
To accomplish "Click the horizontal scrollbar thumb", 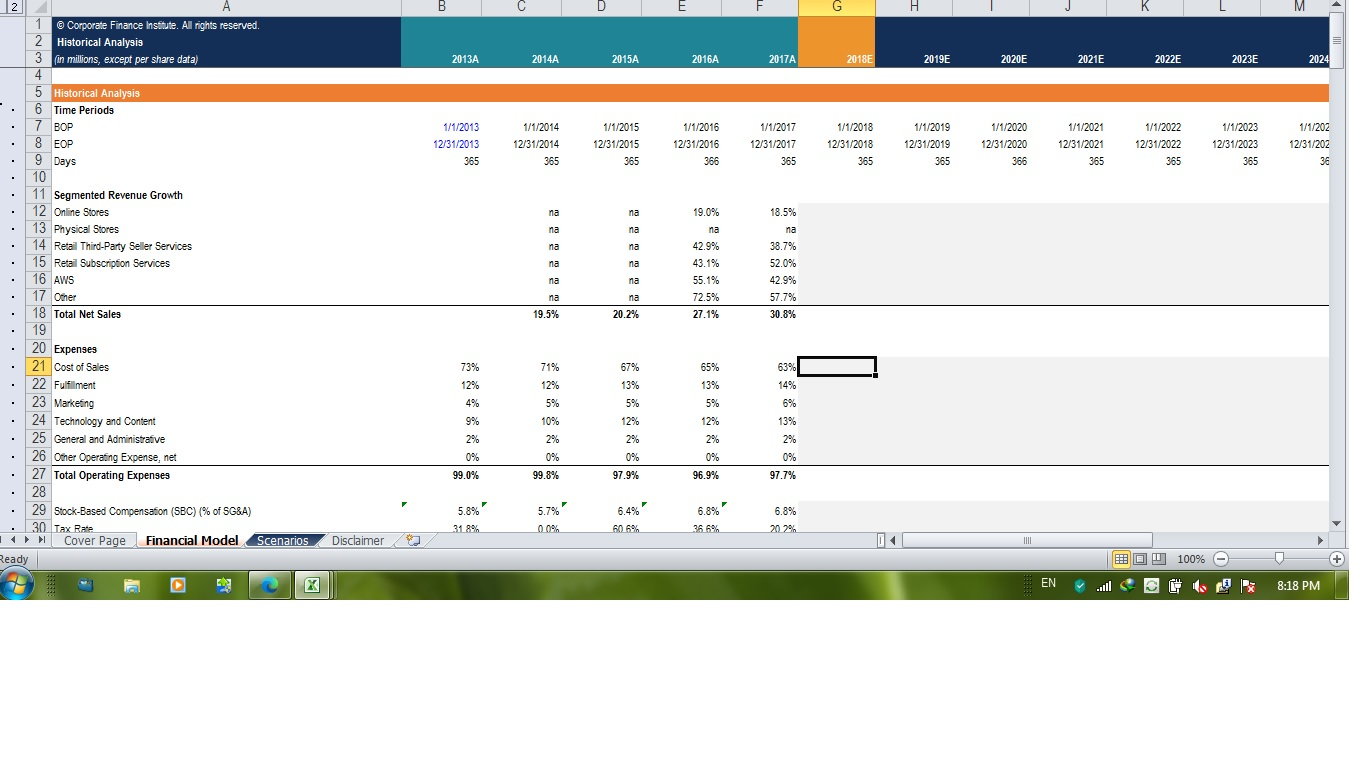I will [1028, 539].
